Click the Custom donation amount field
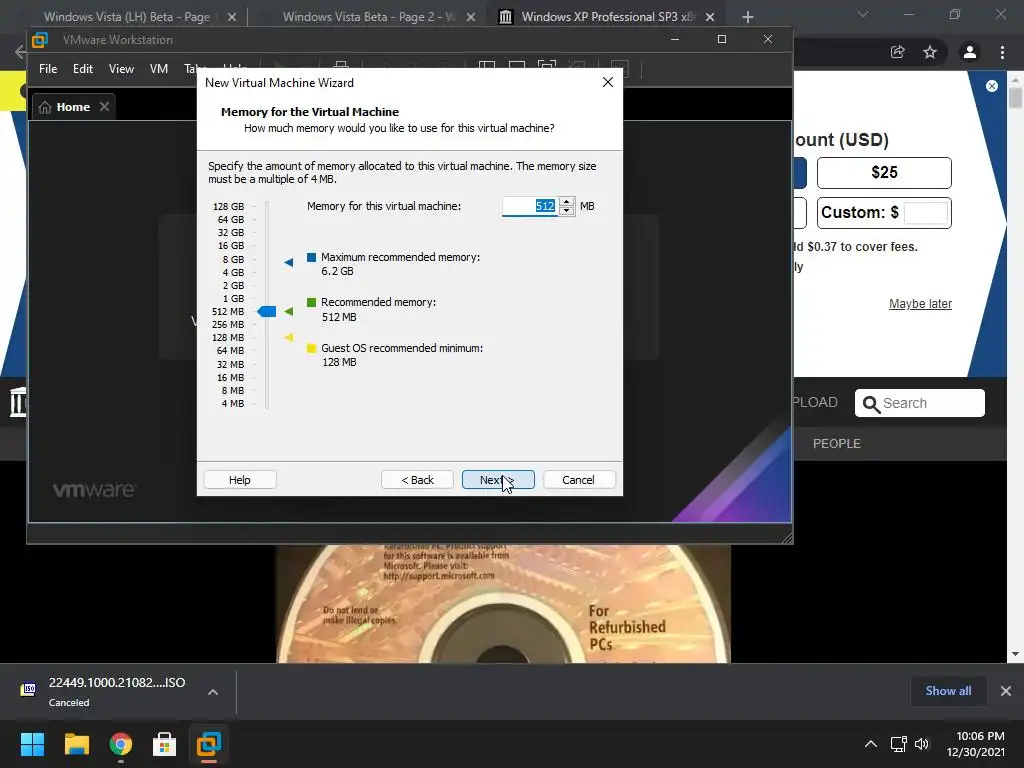Viewport: 1024px width, 768px height. tap(926, 213)
